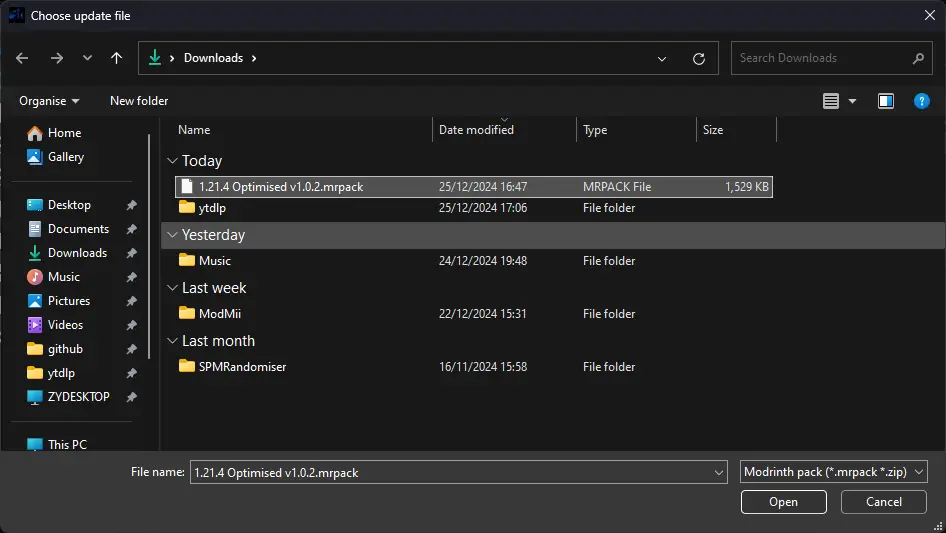
Task: Open the Organise menu
Action: [x=49, y=101]
